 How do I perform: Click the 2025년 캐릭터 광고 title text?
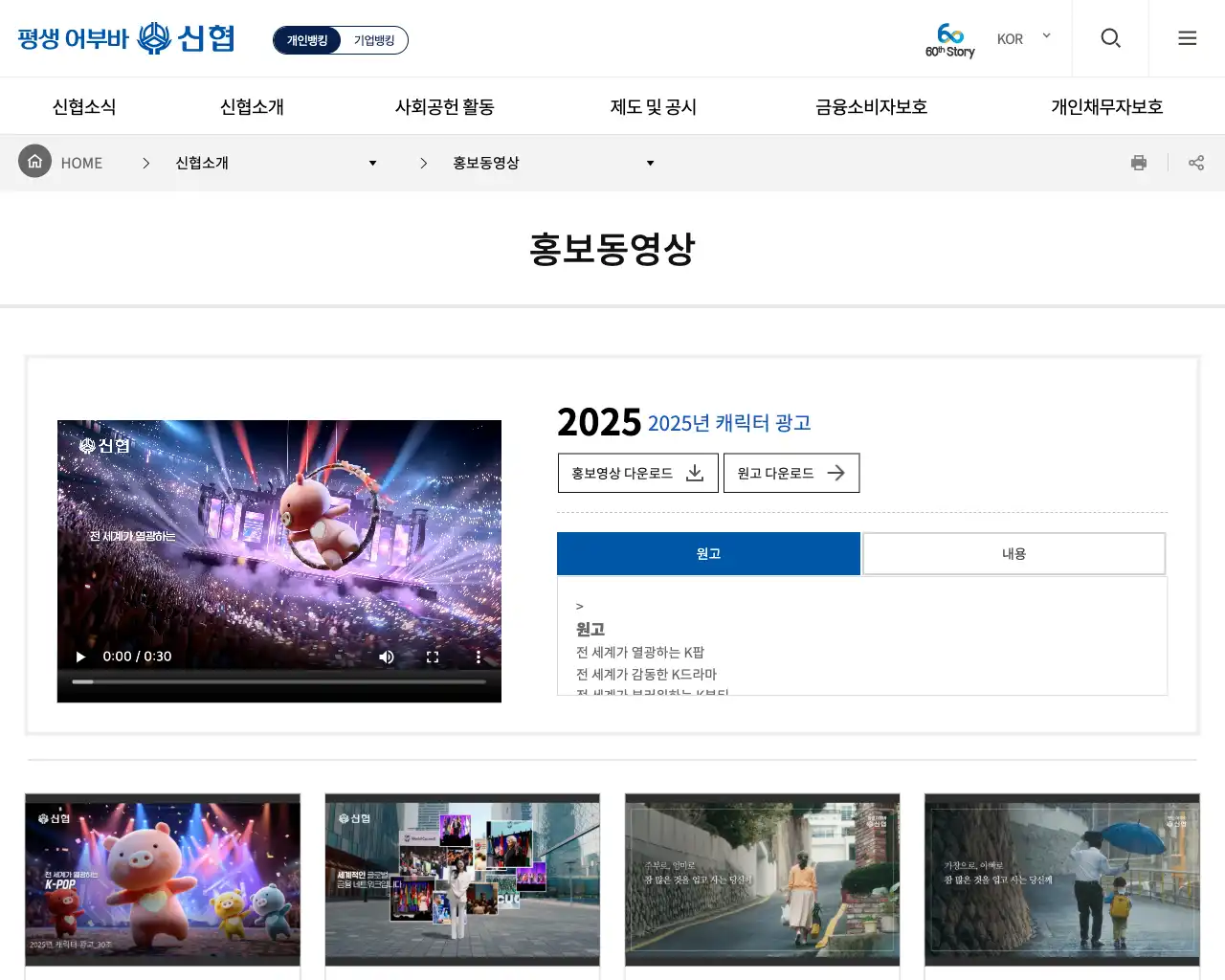(x=729, y=423)
